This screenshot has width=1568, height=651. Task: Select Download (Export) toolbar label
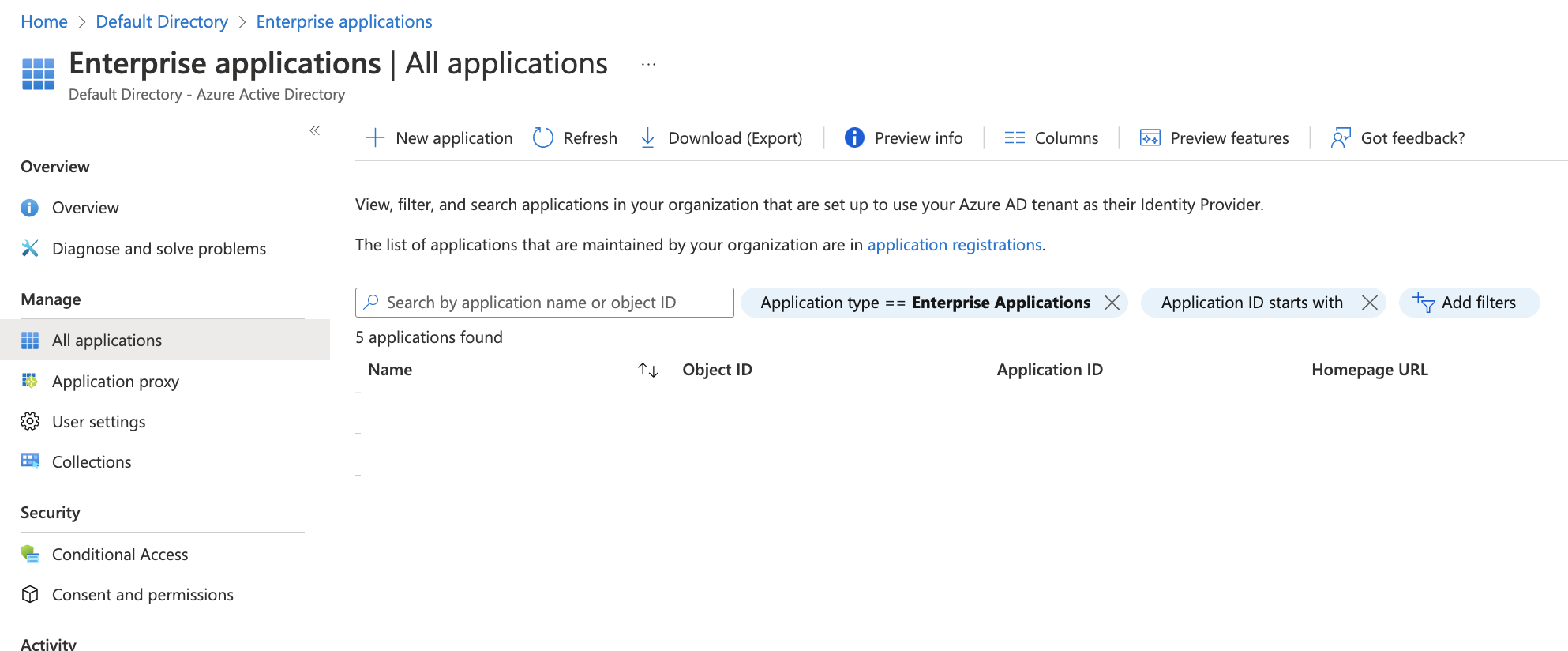(x=735, y=138)
